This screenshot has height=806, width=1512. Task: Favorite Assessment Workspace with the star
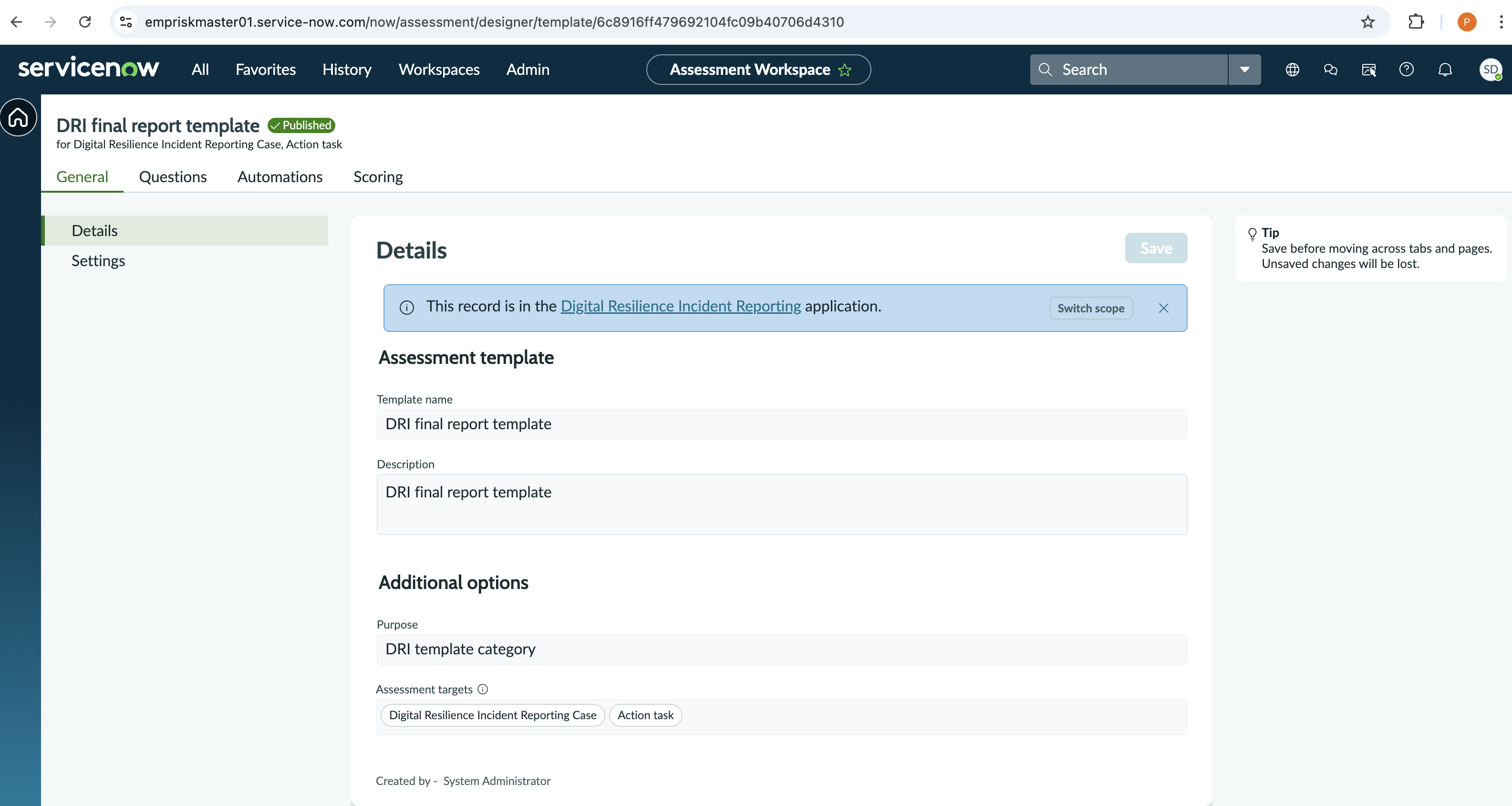(x=845, y=70)
